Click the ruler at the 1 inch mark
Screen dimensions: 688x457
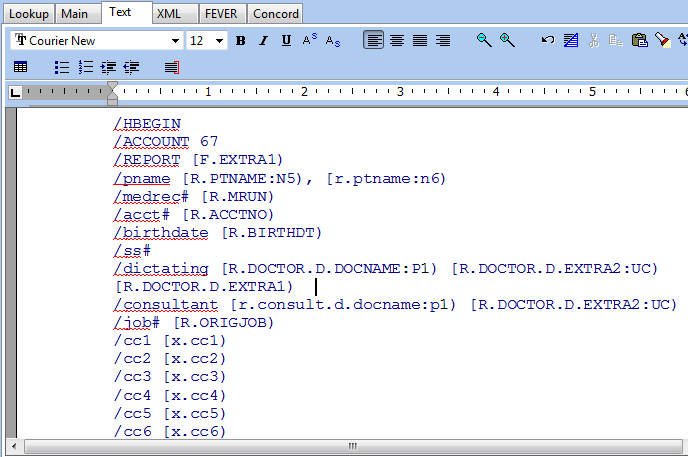point(208,92)
